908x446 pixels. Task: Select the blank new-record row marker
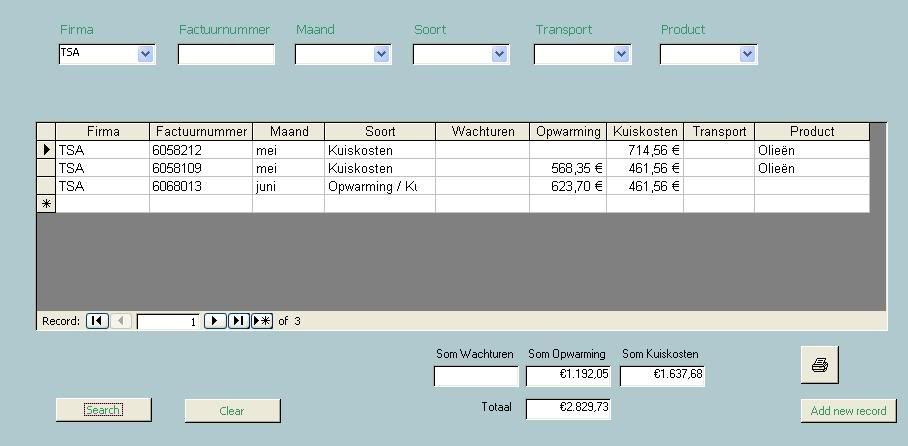pos(46,204)
